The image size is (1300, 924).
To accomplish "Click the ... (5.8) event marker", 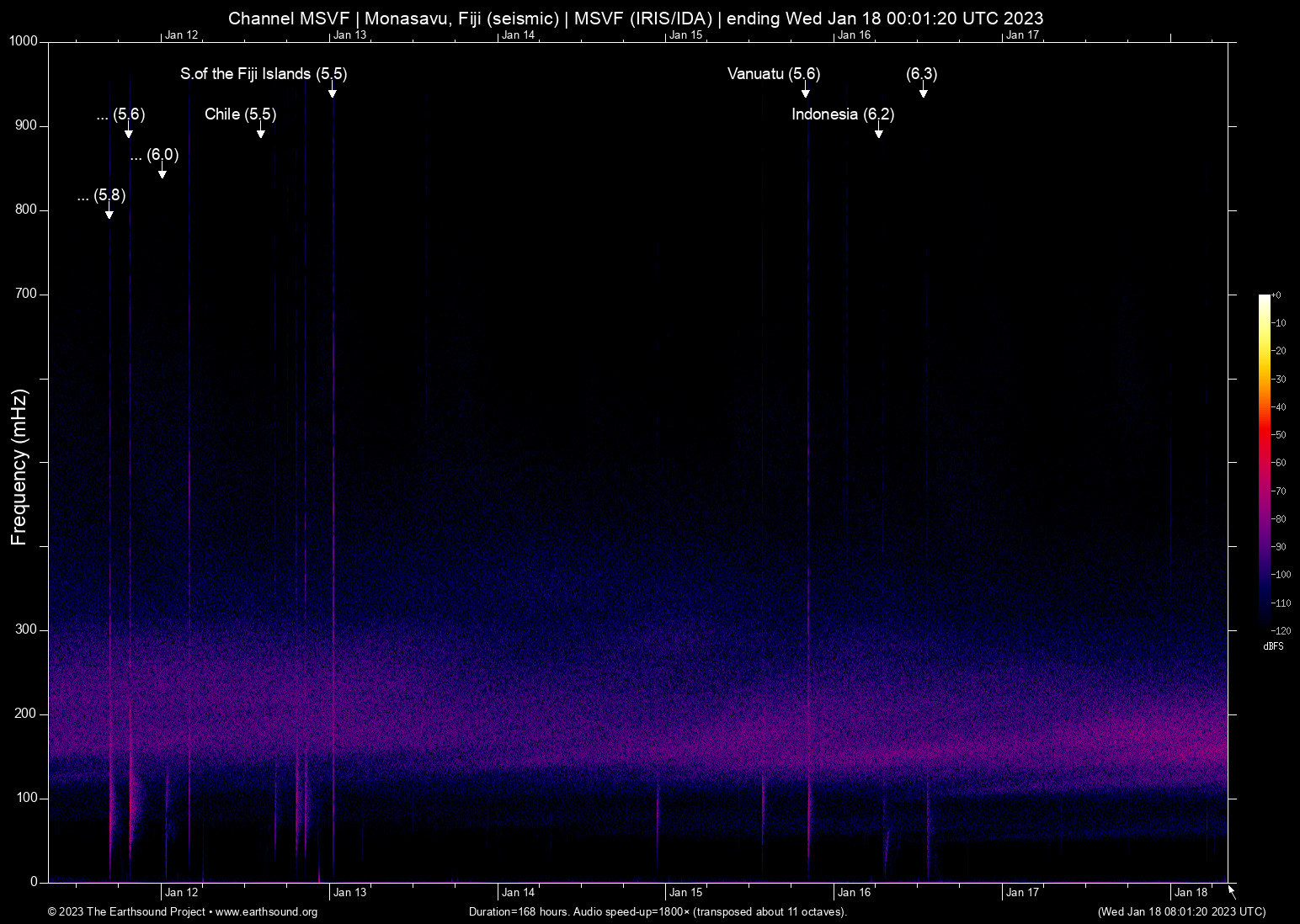I will point(108,215).
